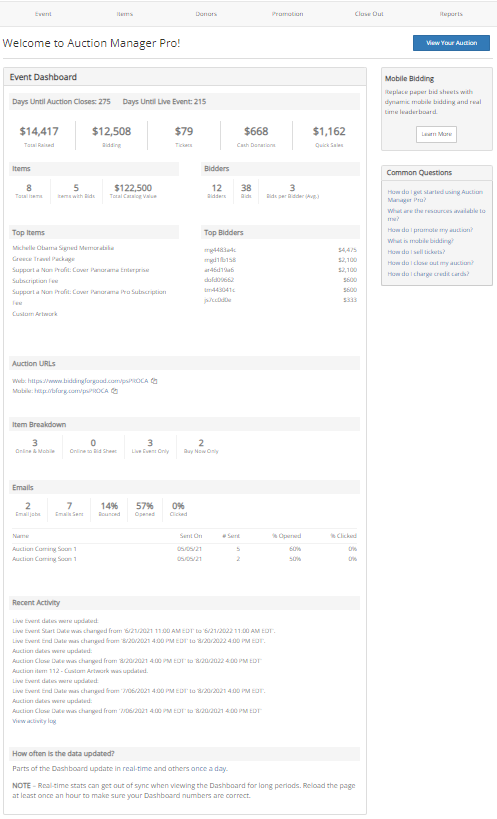Click 'Live Event Start Date was changed' activity entry
497x819 pixels.
click(144, 631)
